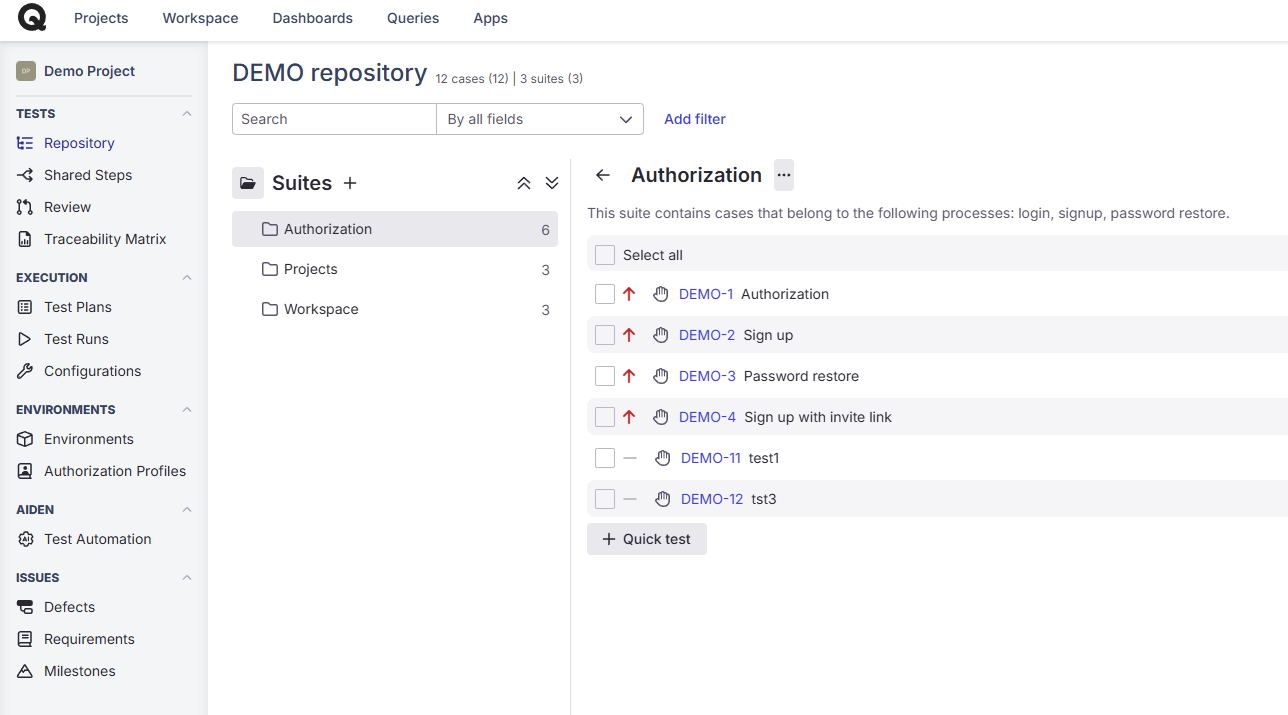The image size is (1288, 715).
Task: Click the Test Automation AI icon
Action: 25,539
